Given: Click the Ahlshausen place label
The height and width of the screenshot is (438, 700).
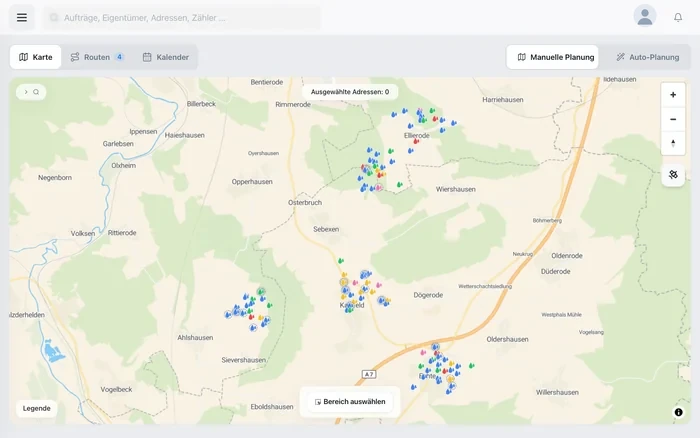Looking at the screenshot, I should (x=195, y=338).
